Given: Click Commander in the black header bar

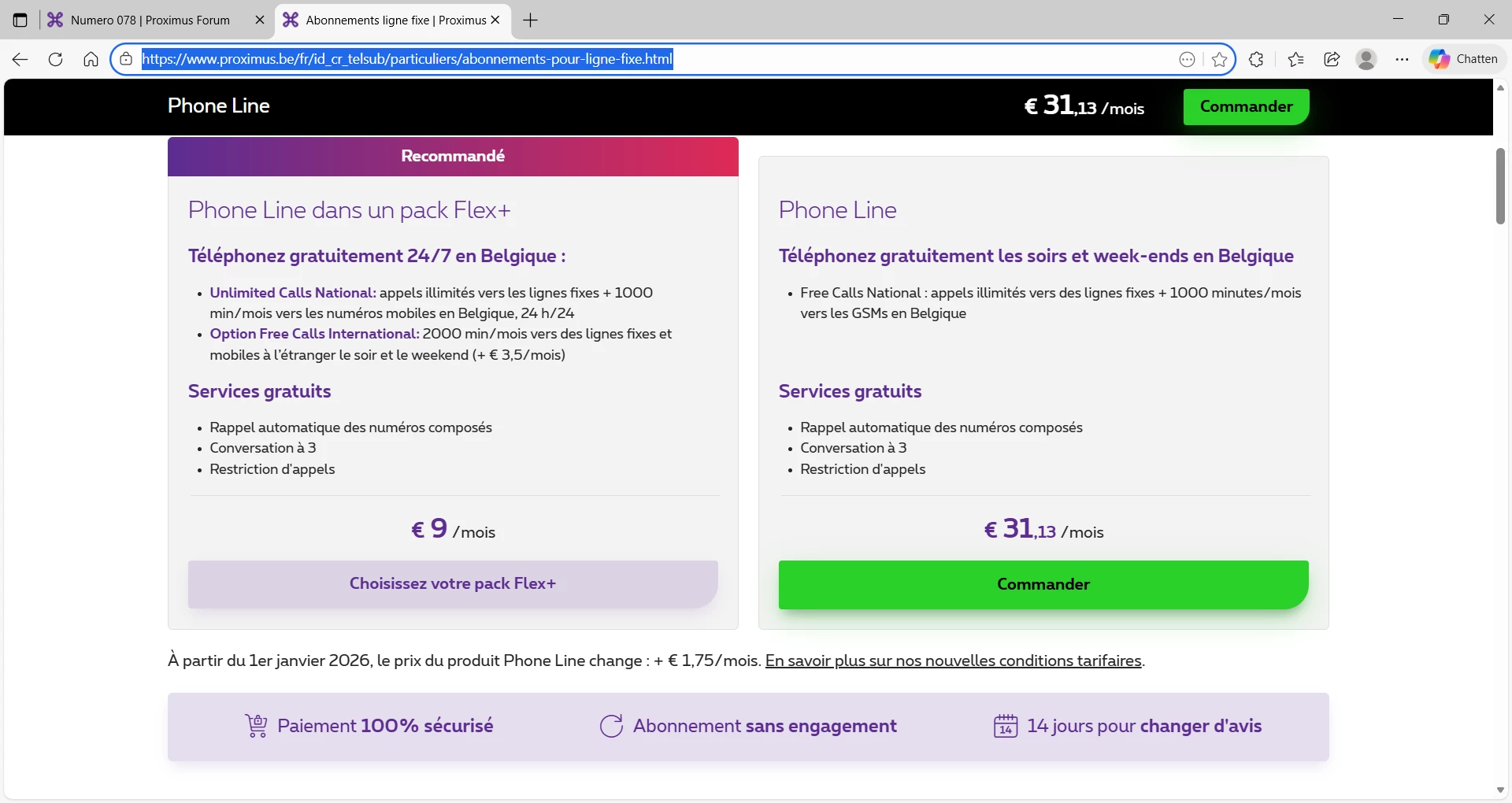Looking at the screenshot, I should (x=1246, y=106).
